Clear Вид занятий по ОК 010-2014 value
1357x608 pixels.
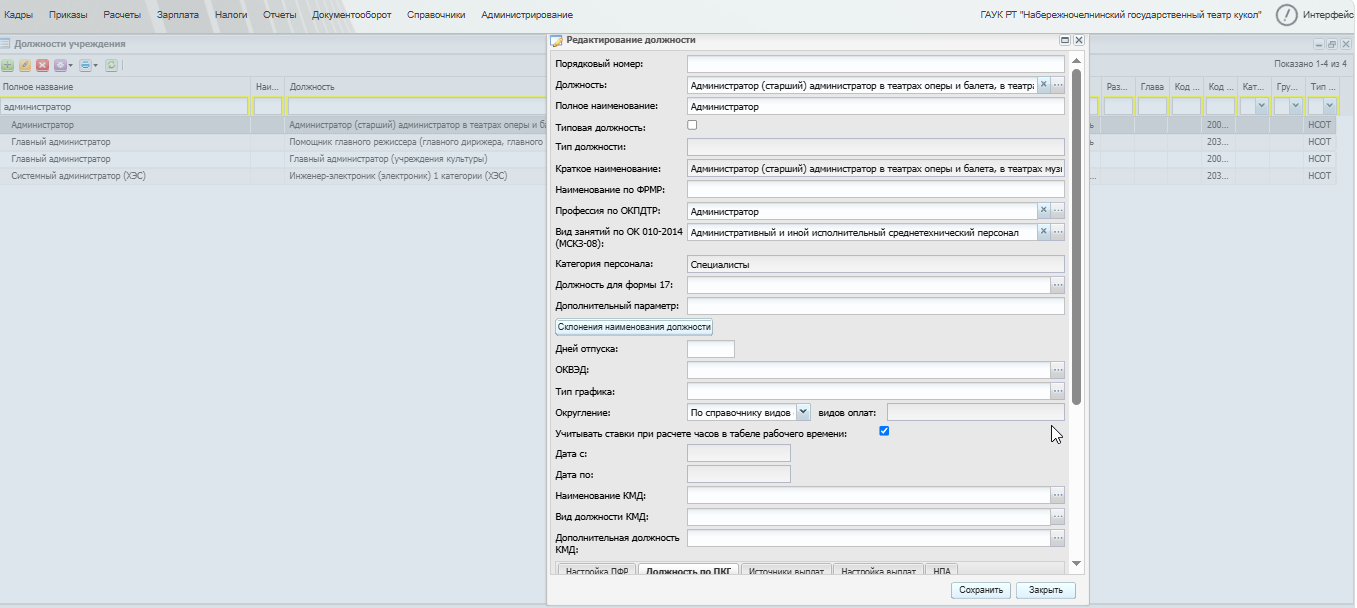[1043, 232]
